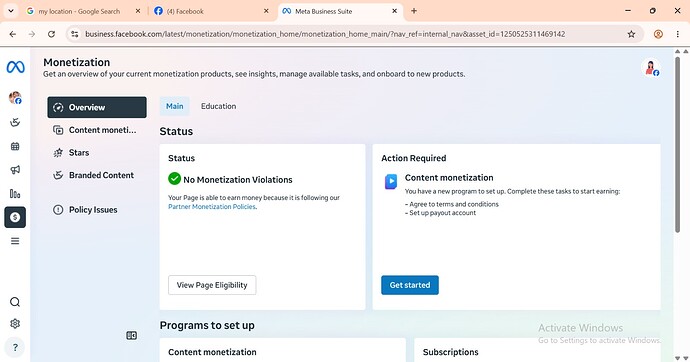Image resolution: width=690 pixels, height=362 pixels.
Task: Switch to the Education tab
Action: click(218, 106)
